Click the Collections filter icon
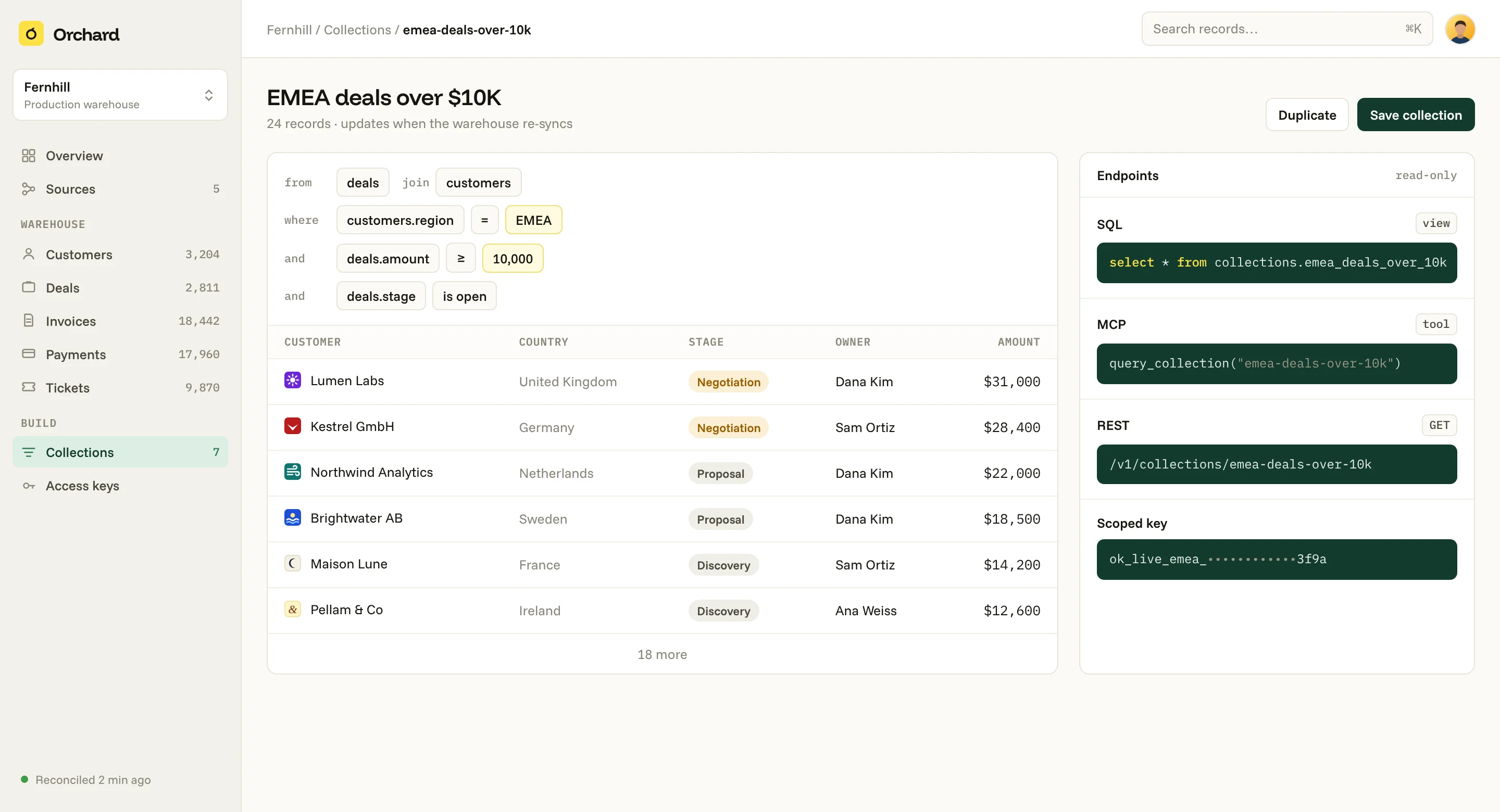Viewport: 1500px width, 812px height. tap(29, 452)
